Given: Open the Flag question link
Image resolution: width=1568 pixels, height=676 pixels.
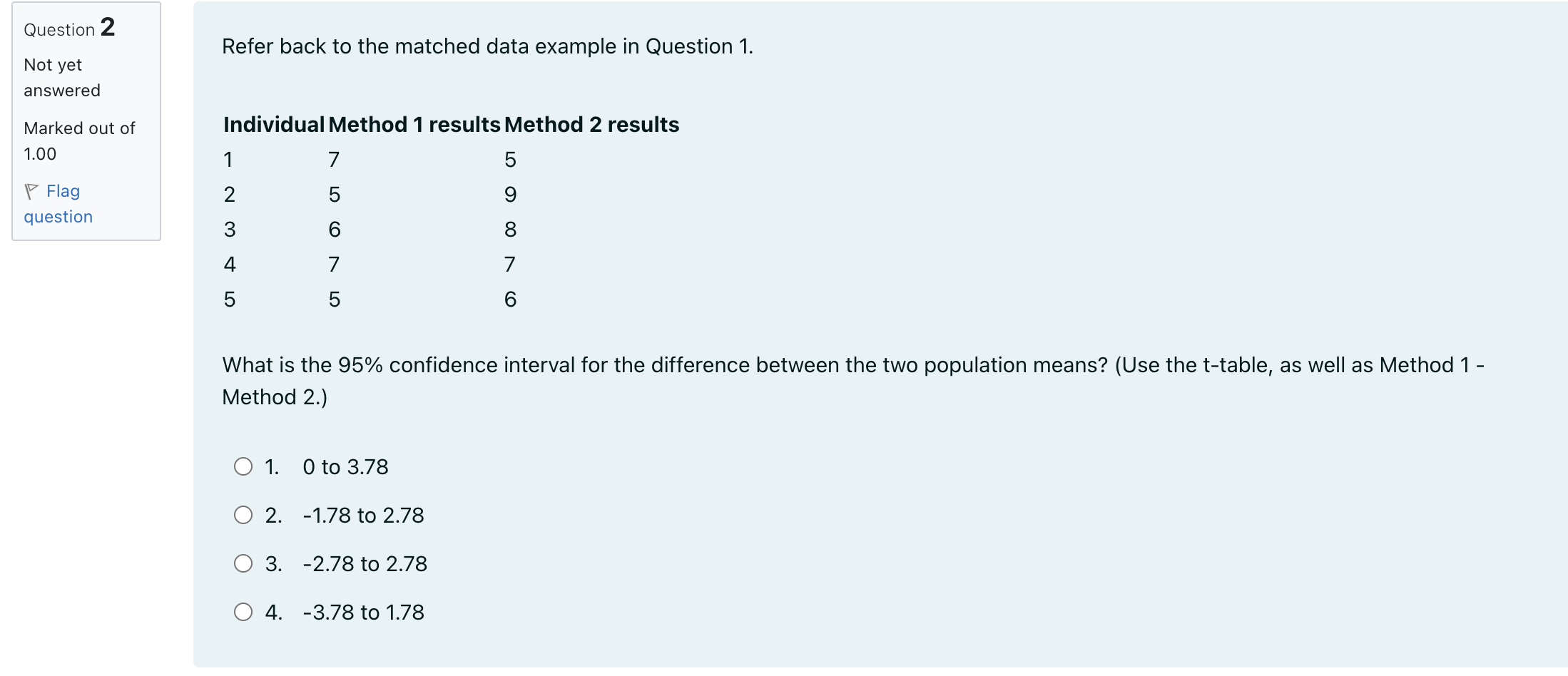Looking at the screenshot, I should tap(63, 190).
